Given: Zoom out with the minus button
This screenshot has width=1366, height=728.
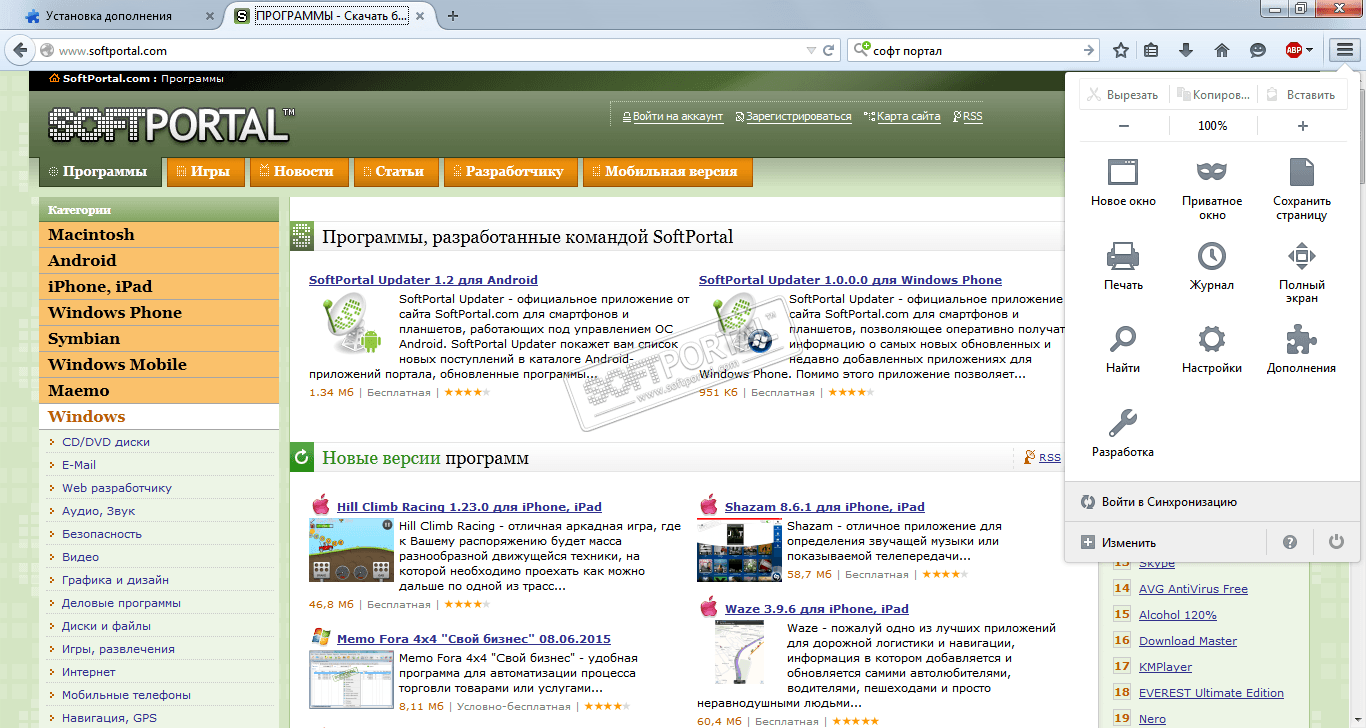Looking at the screenshot, I should [1124, 126].
